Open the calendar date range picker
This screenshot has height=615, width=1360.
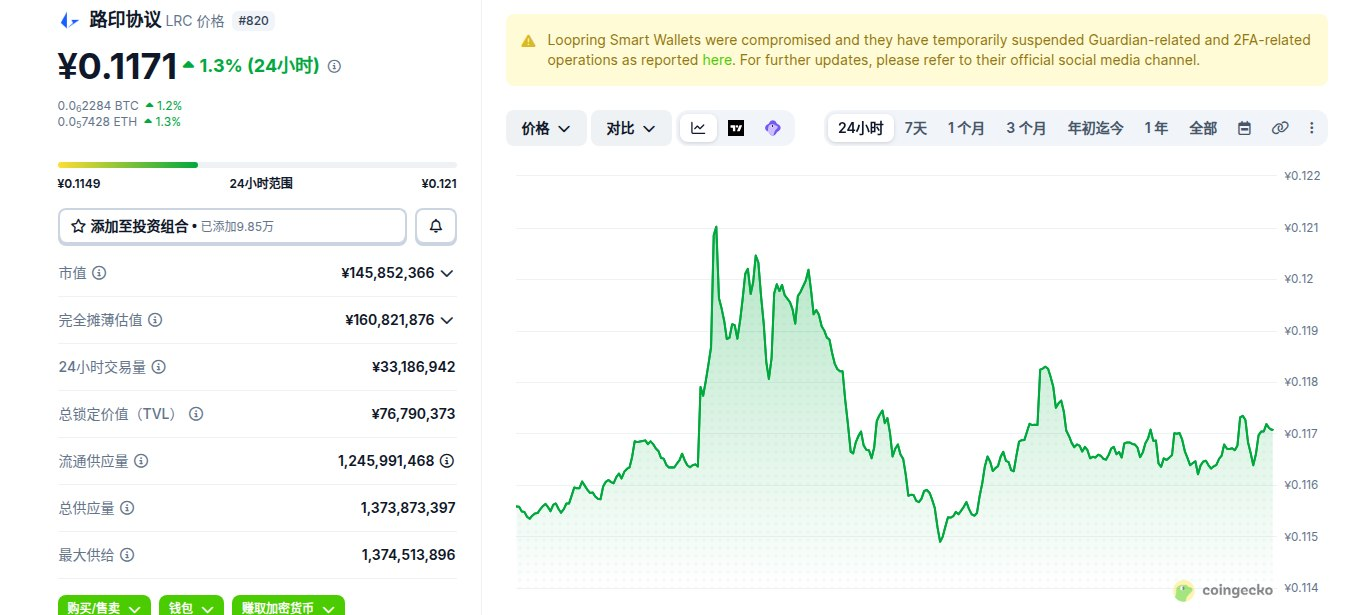point(1244,128)
